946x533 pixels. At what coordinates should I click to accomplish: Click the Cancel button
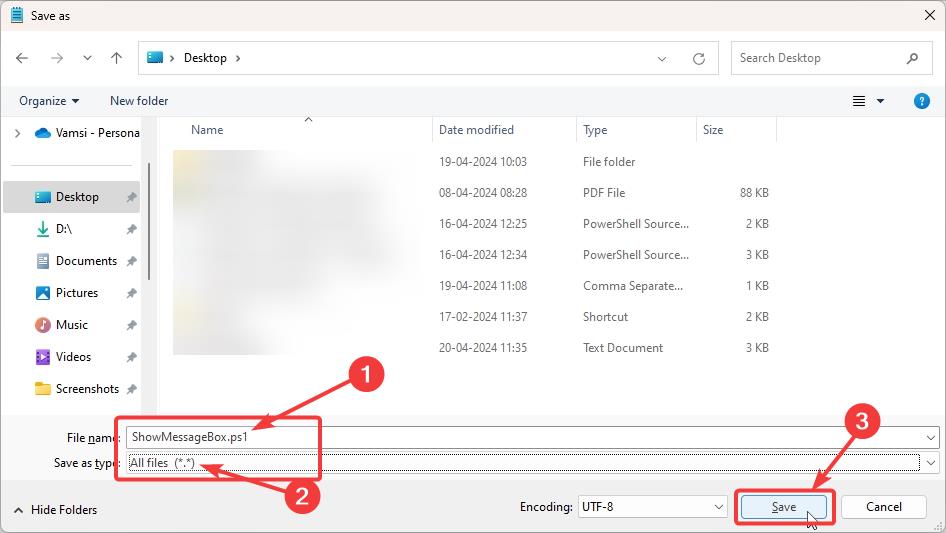coord(884,507)
